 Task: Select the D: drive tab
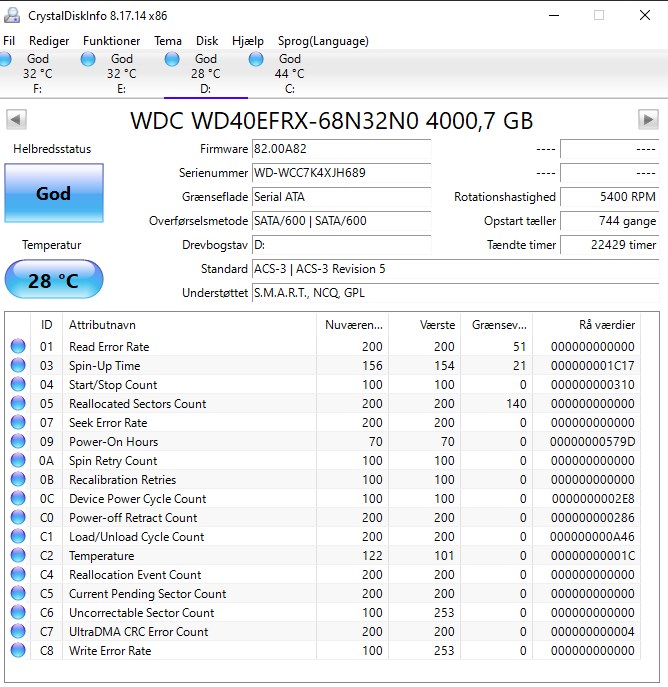click(205, 74)
